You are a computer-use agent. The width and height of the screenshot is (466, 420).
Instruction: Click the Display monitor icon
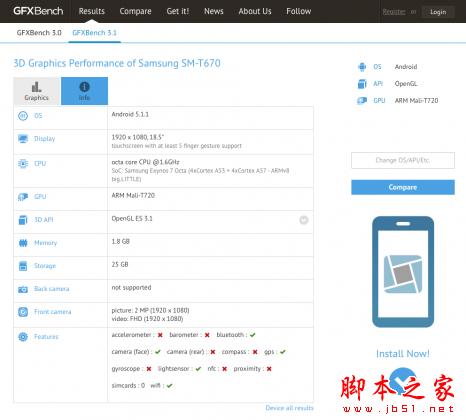click(23, 139)
